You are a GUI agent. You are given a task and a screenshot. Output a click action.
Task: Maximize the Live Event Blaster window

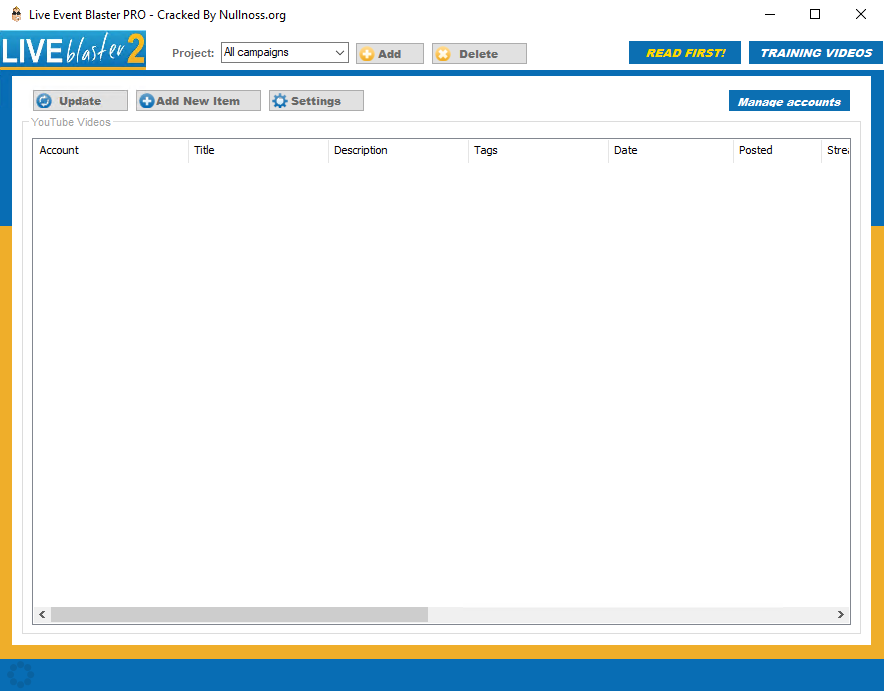click(x=815, y=14)
